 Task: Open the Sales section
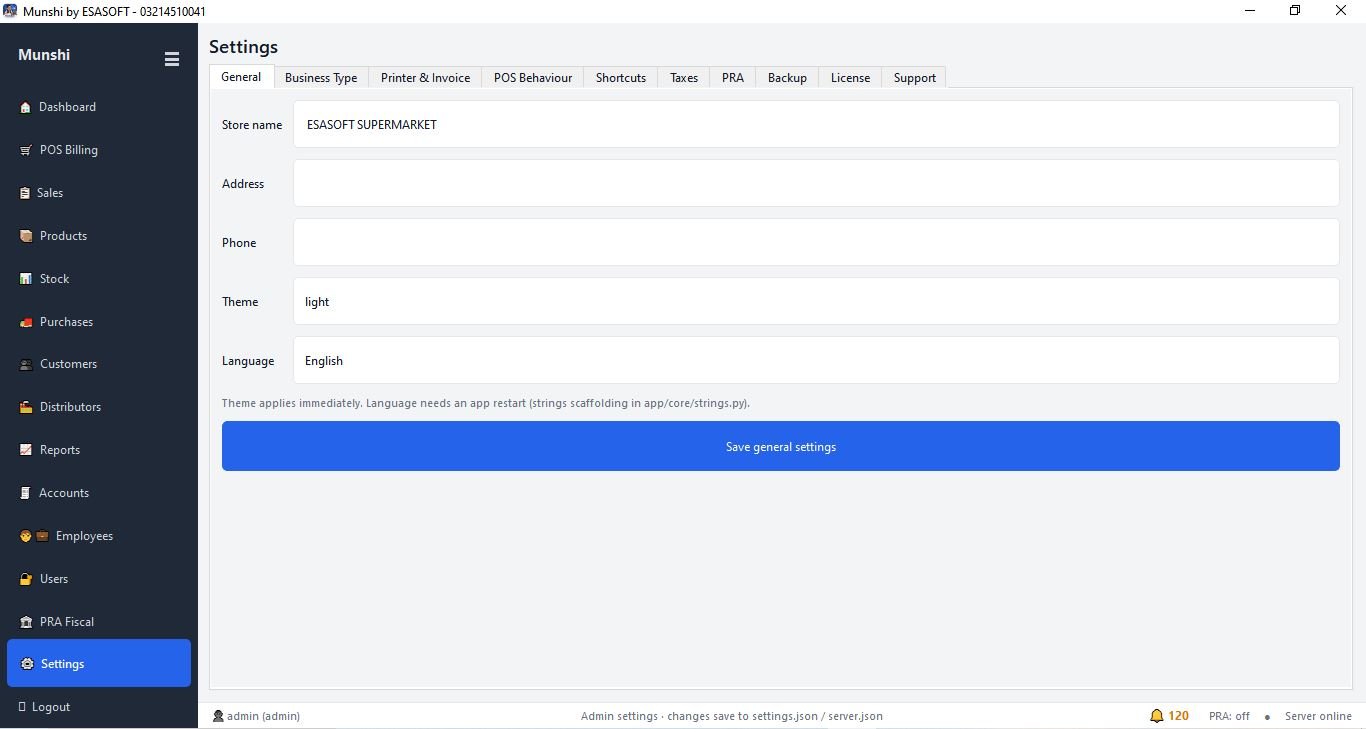98,193
